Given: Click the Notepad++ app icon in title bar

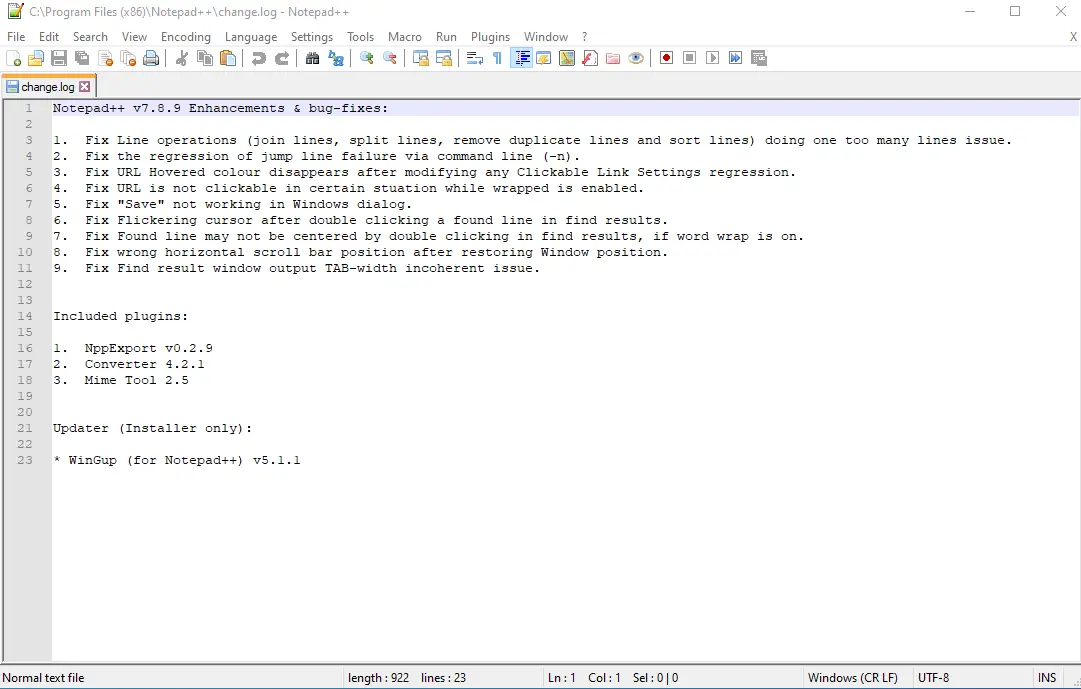Looking at the screenshot, I should click(15, 11).
